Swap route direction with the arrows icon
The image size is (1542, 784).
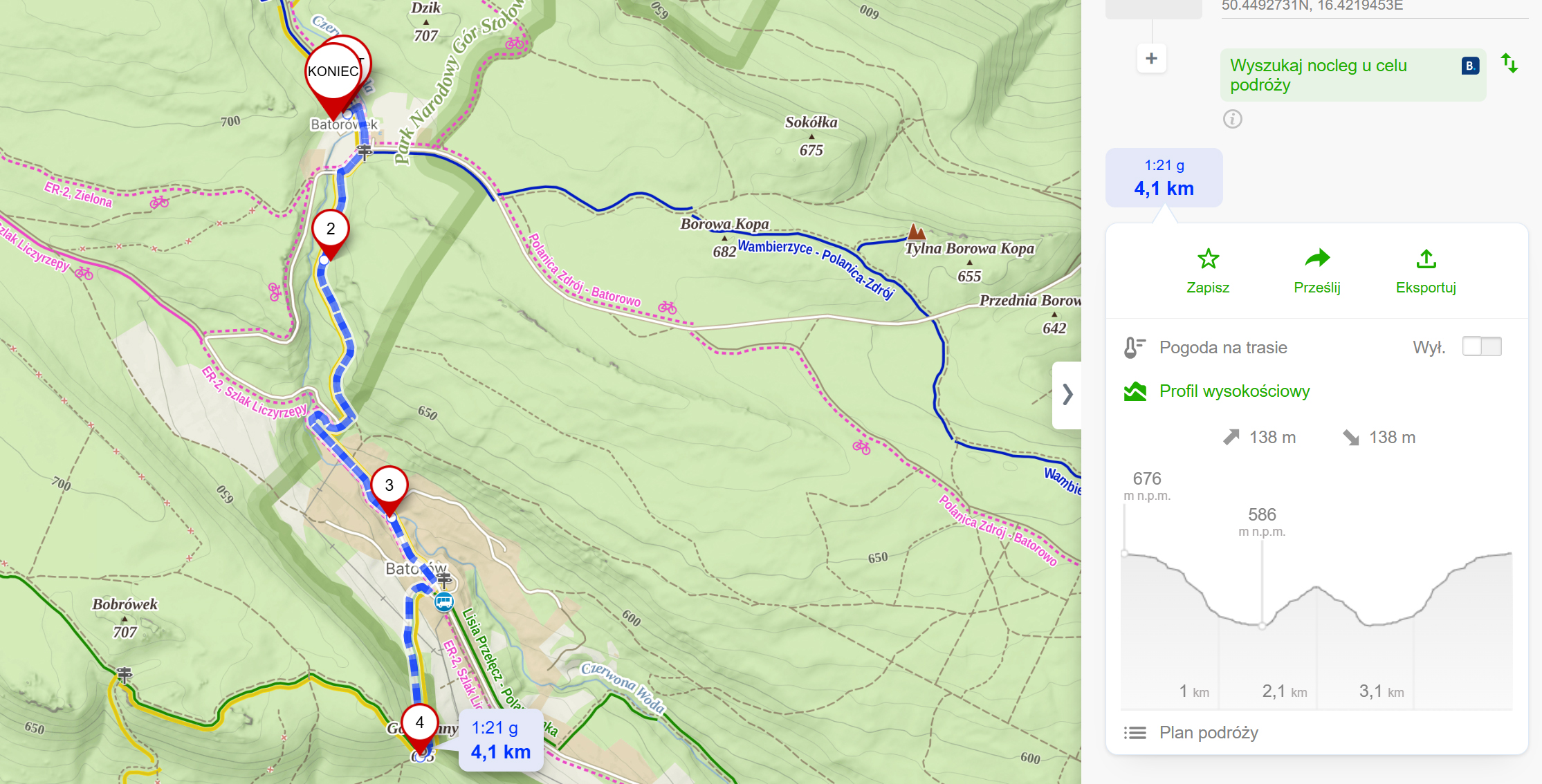pos(1509,64)
